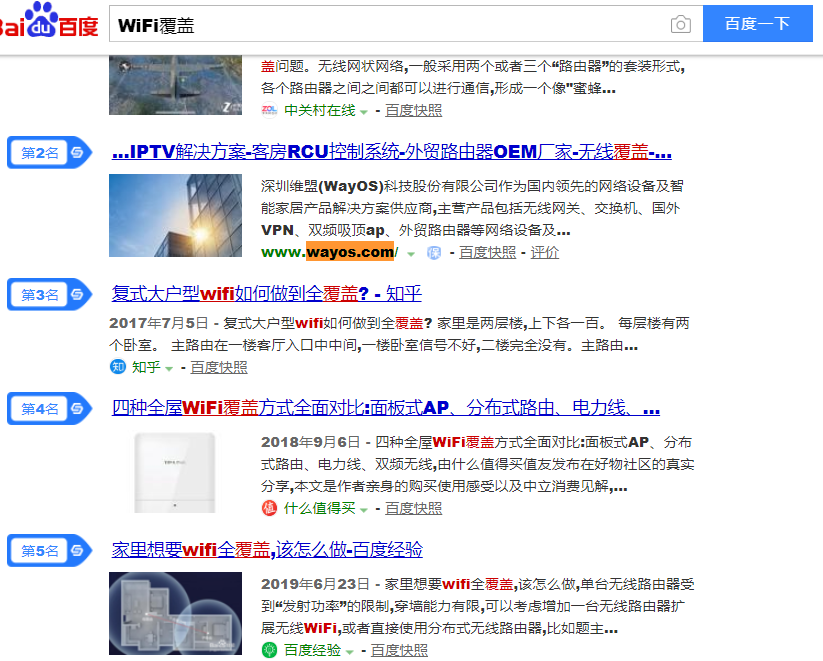Expand dropdown arrow next to wayos.com URL
Screen dimensions: 823x661
411,254
